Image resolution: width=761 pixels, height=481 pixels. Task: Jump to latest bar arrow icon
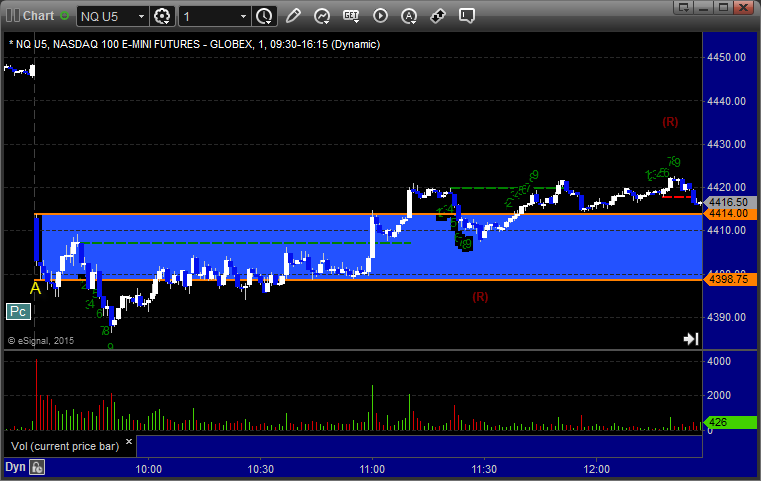tap(691, 339)
